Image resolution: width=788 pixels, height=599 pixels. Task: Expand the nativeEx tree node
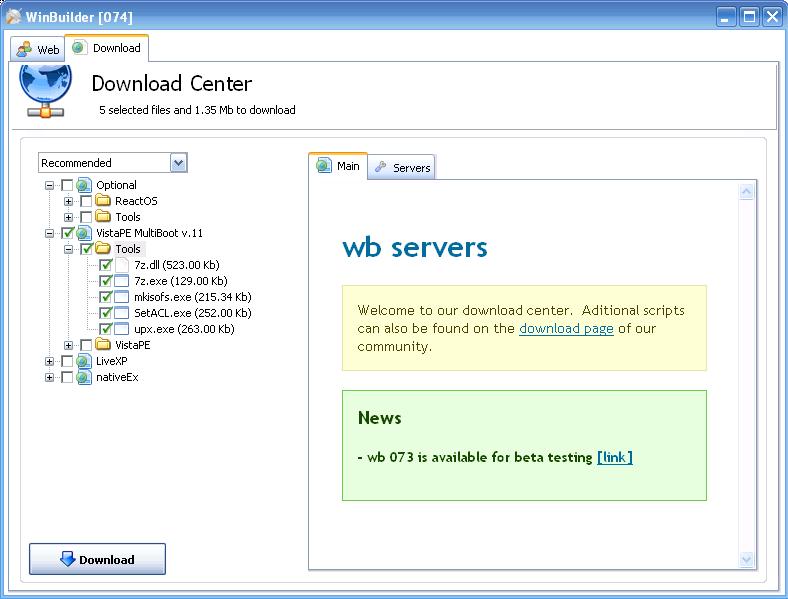(x=49, y=377)
